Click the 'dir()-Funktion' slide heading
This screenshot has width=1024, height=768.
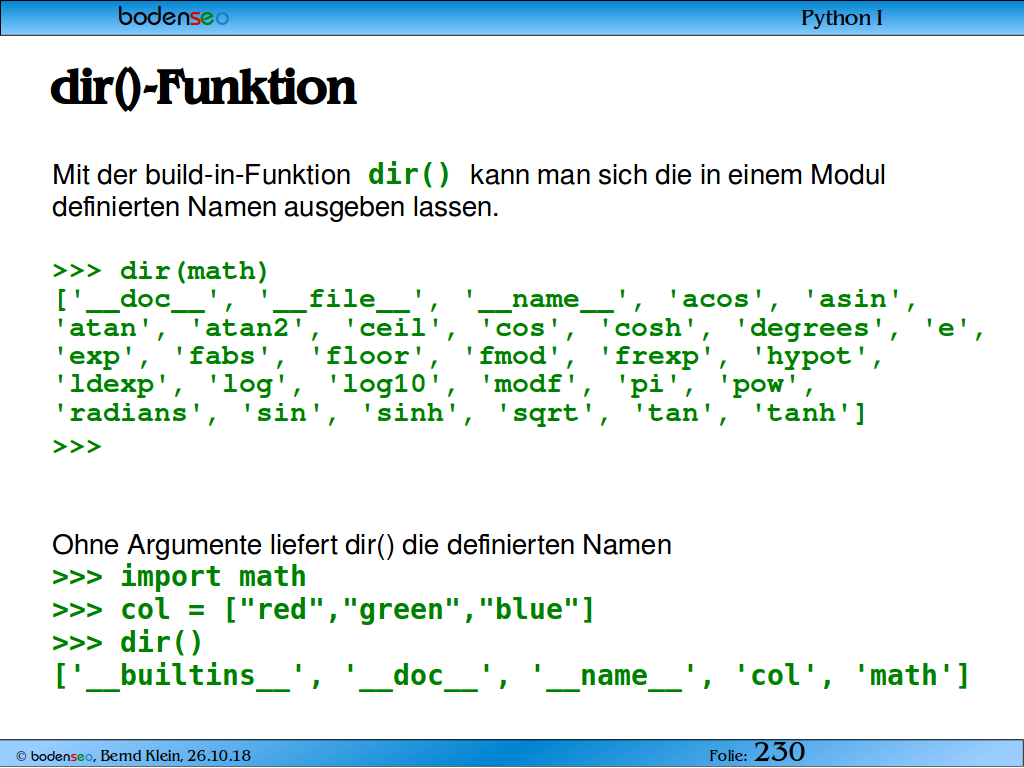tap(204, 88)
